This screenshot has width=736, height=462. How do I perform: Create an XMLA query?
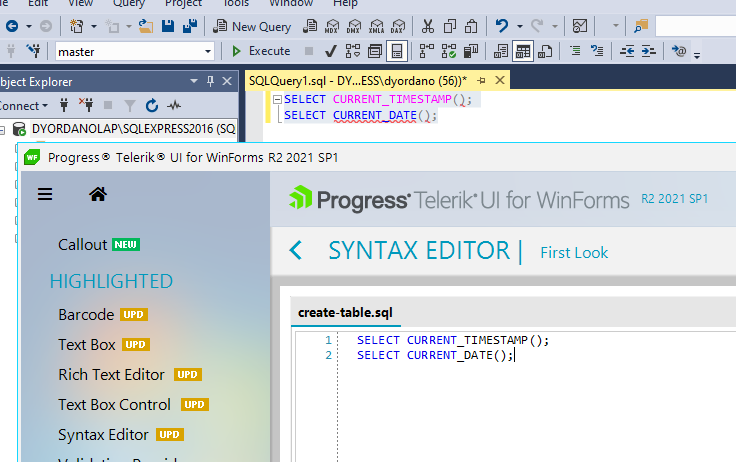tap(376, 26)
